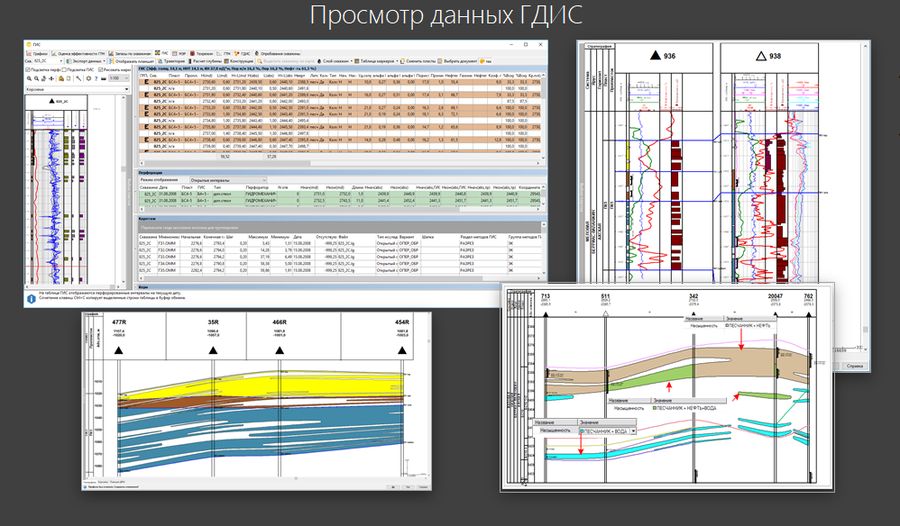This screenshot has height=526, width=900.
Task: Toggle Подсветка перф. checkbox
Action: 42,70
